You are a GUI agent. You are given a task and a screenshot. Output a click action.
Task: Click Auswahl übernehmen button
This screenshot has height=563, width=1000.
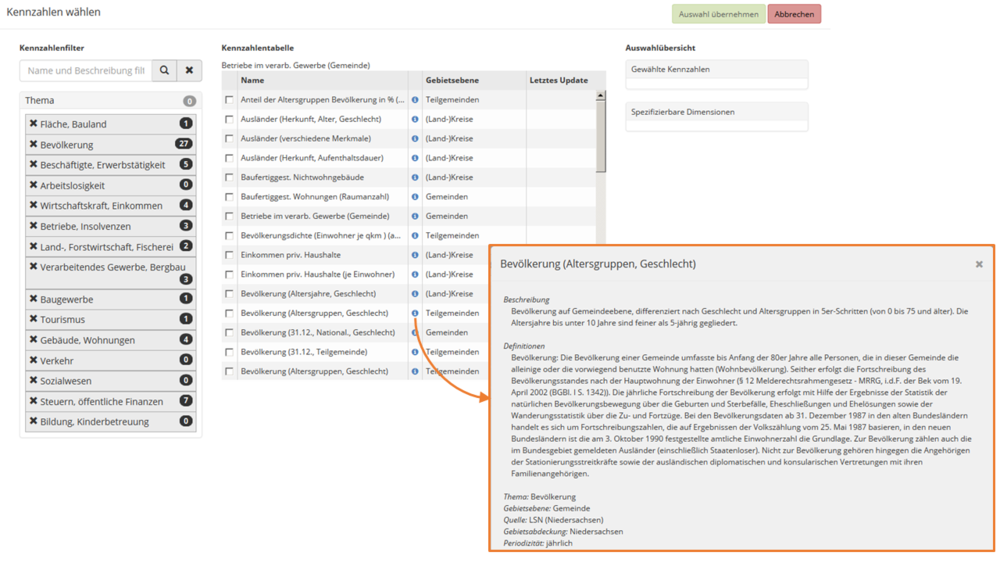(718, 14)
